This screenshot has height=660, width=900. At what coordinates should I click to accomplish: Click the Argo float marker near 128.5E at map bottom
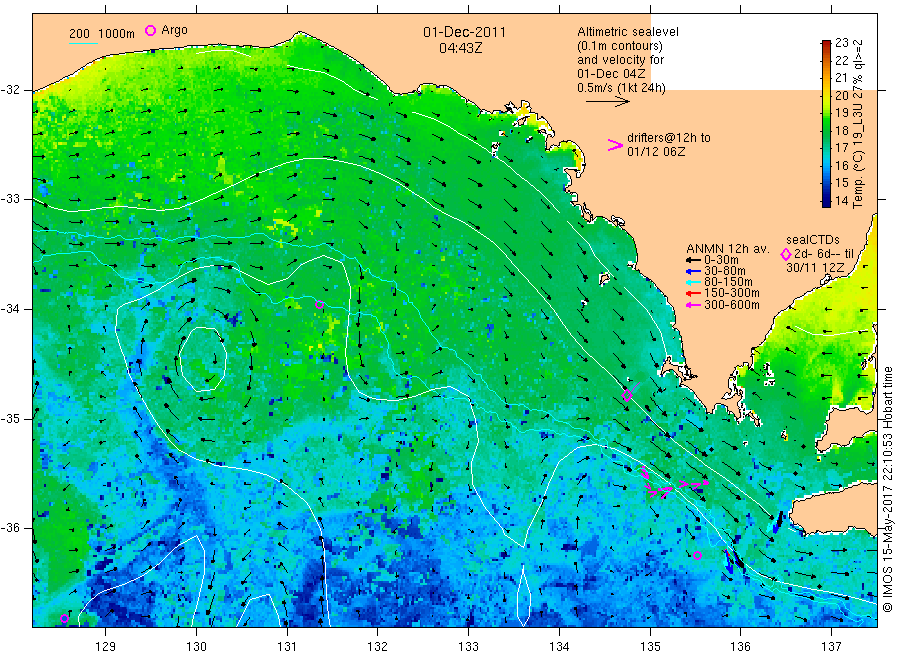64,618
